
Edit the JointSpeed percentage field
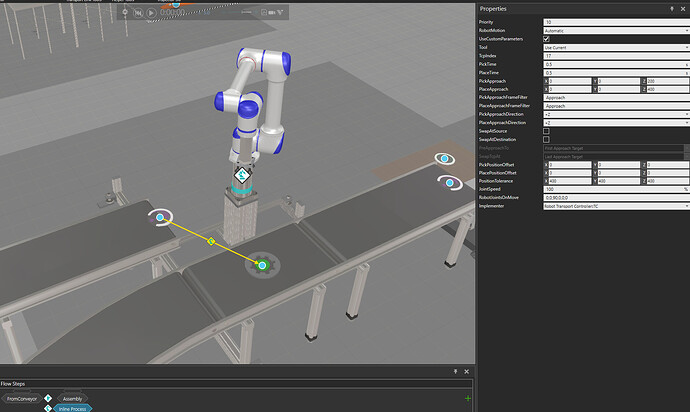coord(616,189)
